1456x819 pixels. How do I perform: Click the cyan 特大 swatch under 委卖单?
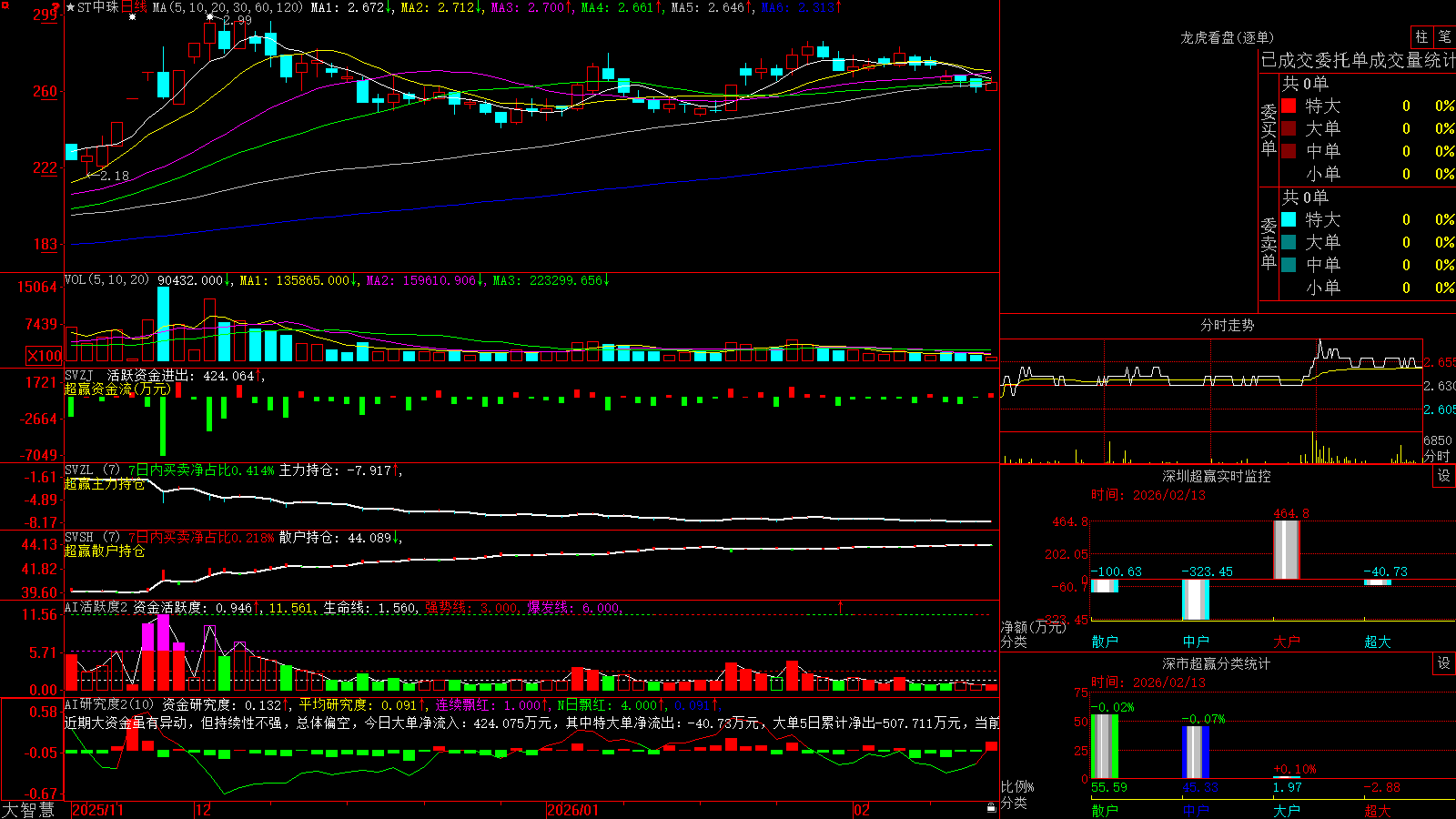click(1289, 219)
